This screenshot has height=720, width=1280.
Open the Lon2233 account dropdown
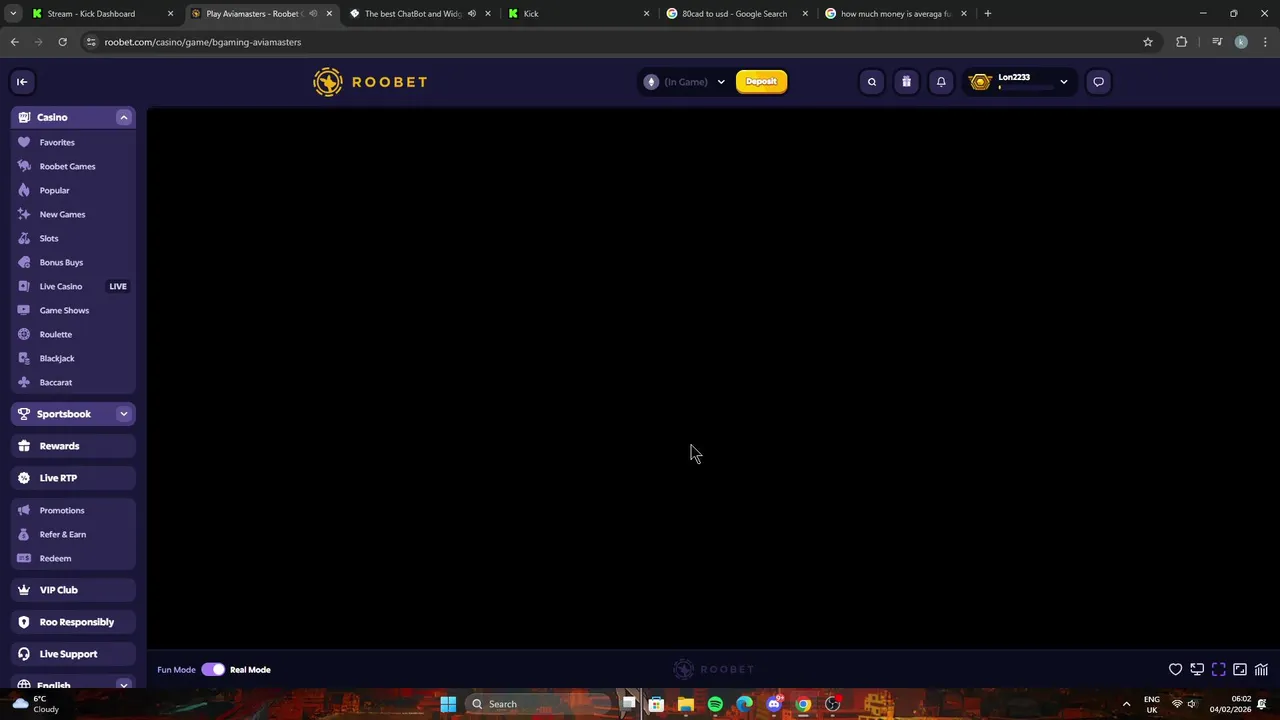click(1063, 82)
